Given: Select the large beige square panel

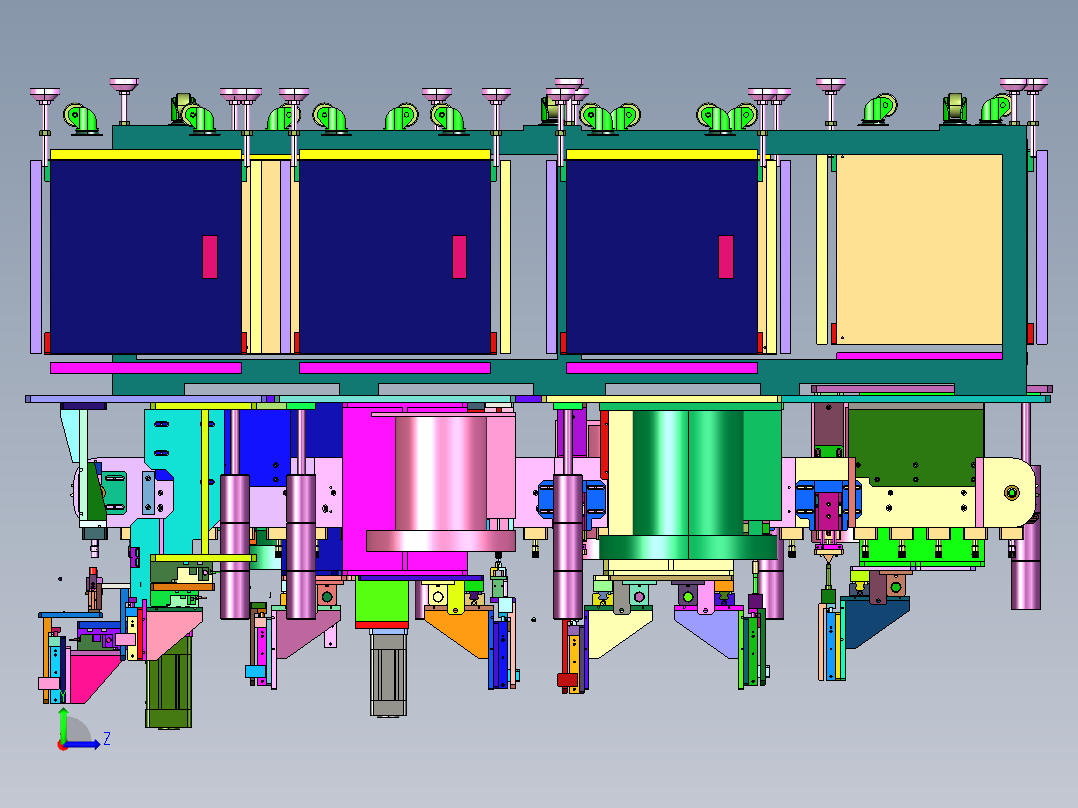Looking at the screenshot, I should click(918, 249).
